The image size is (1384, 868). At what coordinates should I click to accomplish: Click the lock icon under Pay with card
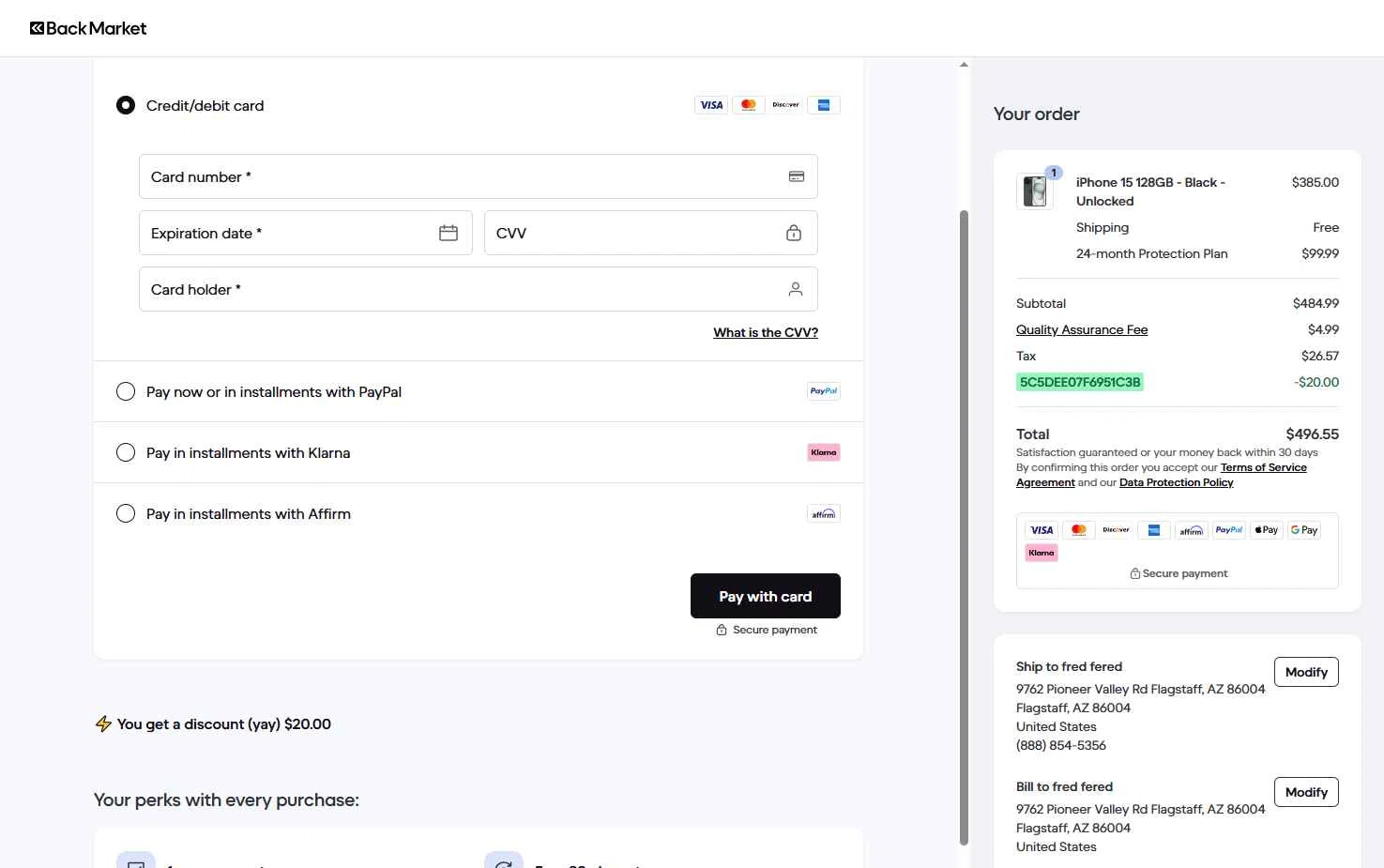pyautogui.click(x=722, y=630)
